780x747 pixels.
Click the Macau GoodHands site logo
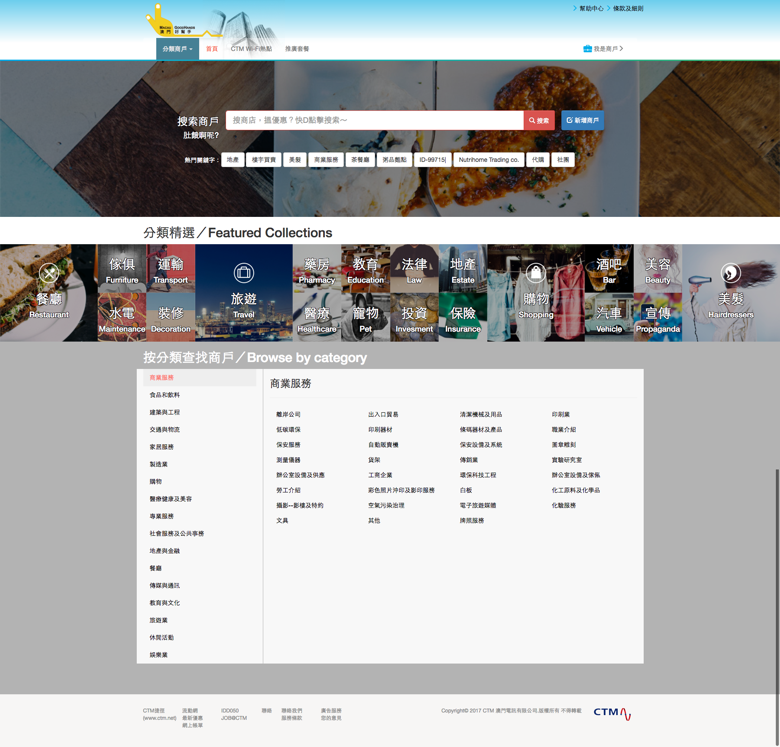(x=172, y=22)
